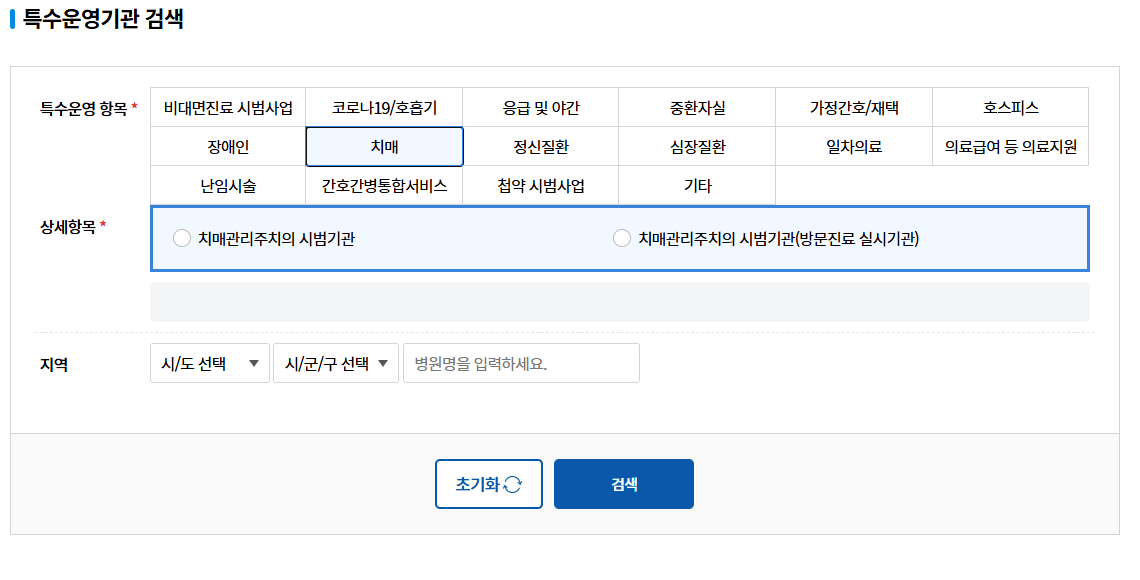Image resolution: width=1140 pixels, height=580 pixels.
Task: Select the 코로나19/호흡기 category
Action: 384,106
